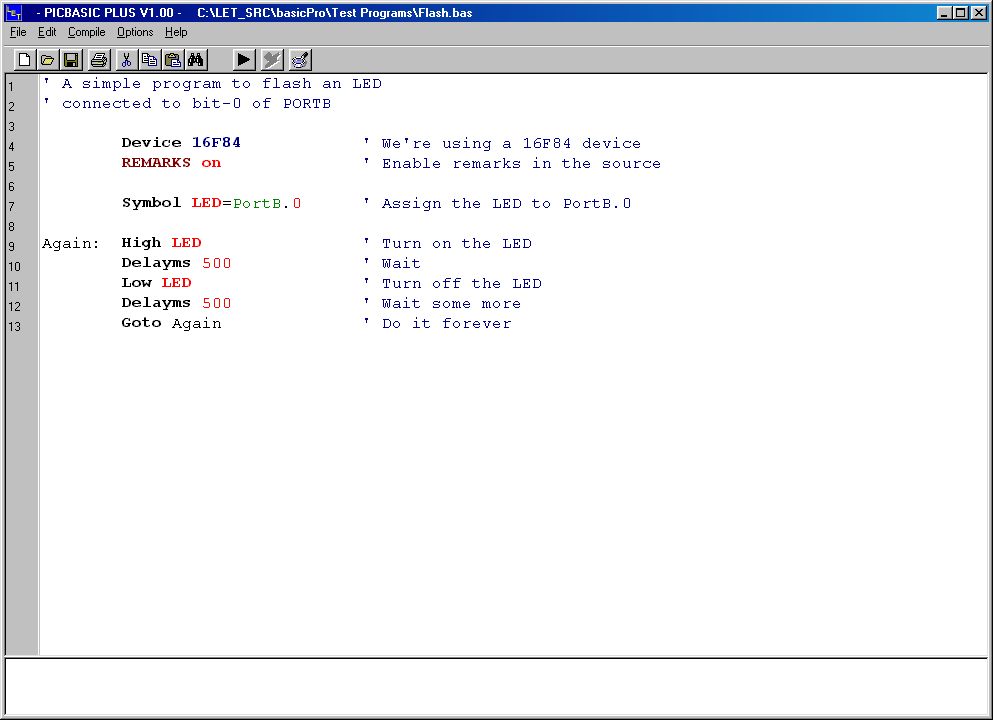This screenshot has width=993, height=720.
Task: Click the comment 'Assign the LED to PortB.0'
Action: click(x=507, y=204)
